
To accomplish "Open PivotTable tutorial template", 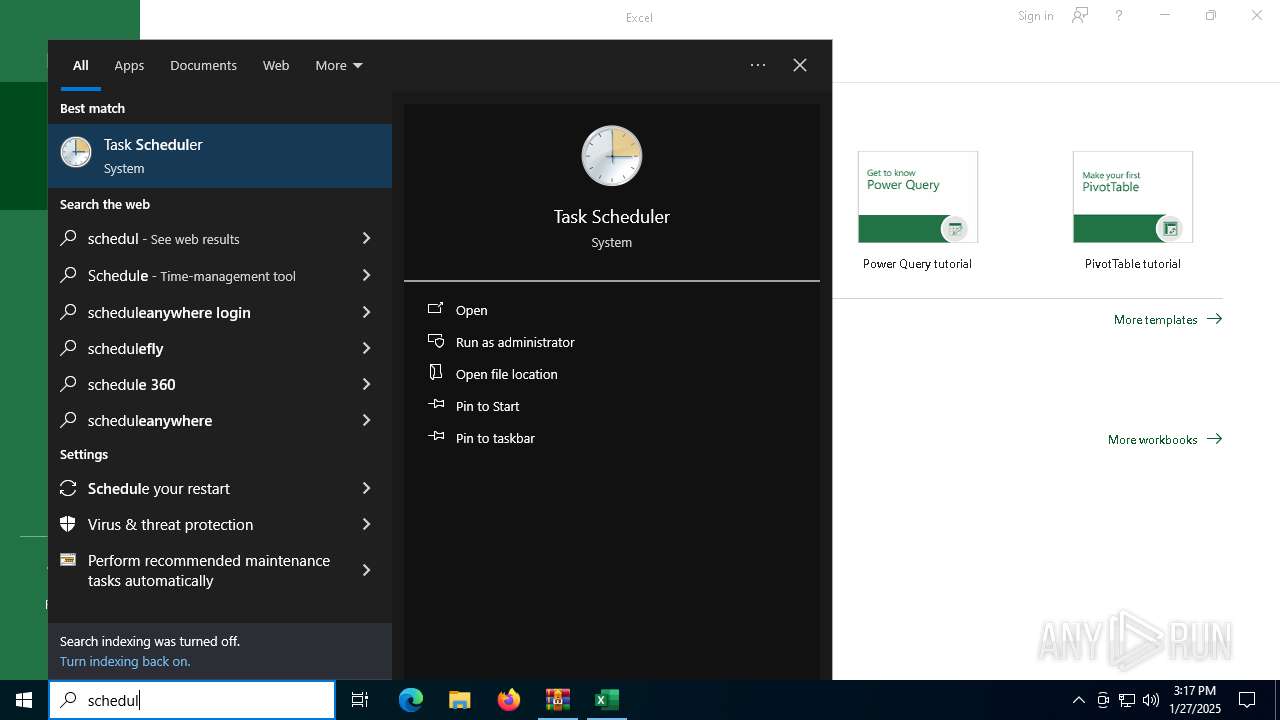I will (1133, 197).
